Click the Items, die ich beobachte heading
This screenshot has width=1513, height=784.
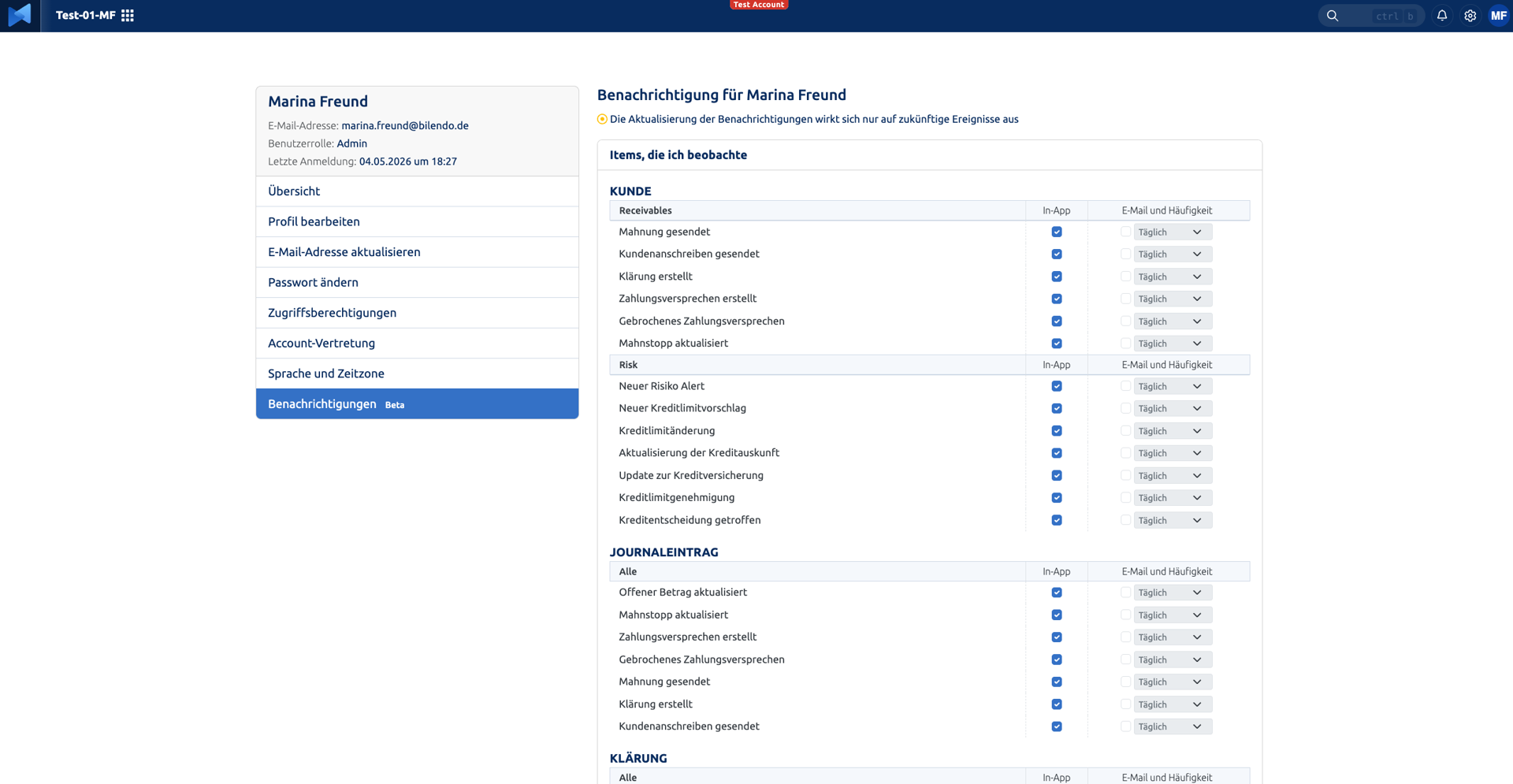click(678, 155)
